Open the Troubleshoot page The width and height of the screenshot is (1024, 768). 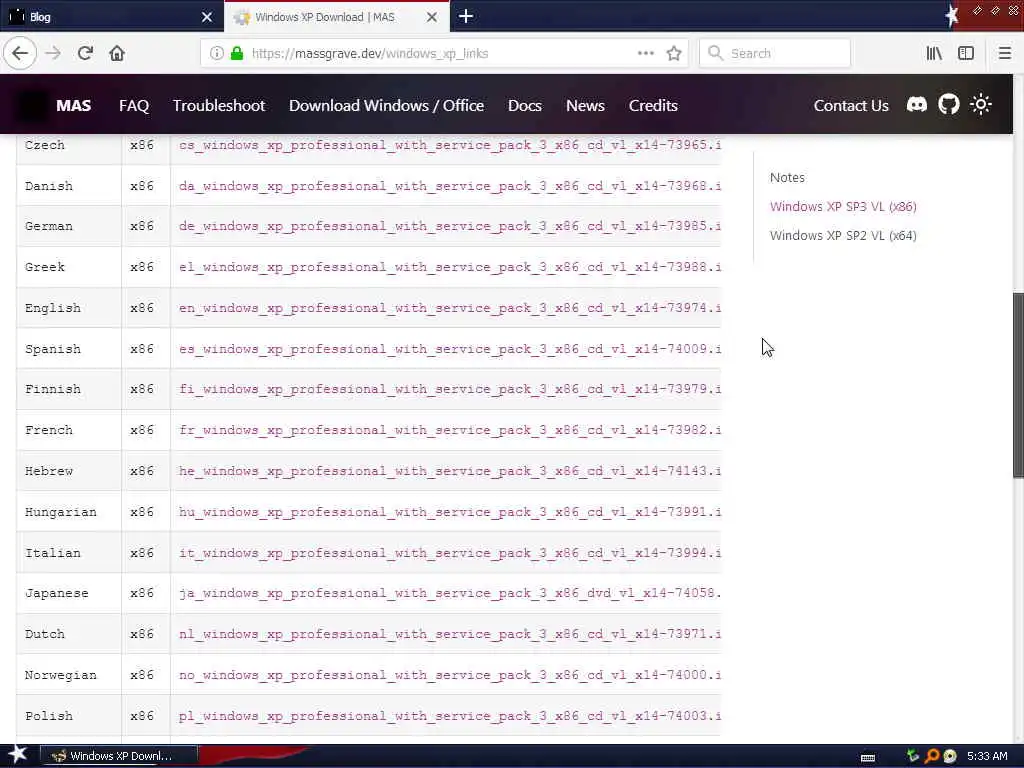(x=219, y=105)
